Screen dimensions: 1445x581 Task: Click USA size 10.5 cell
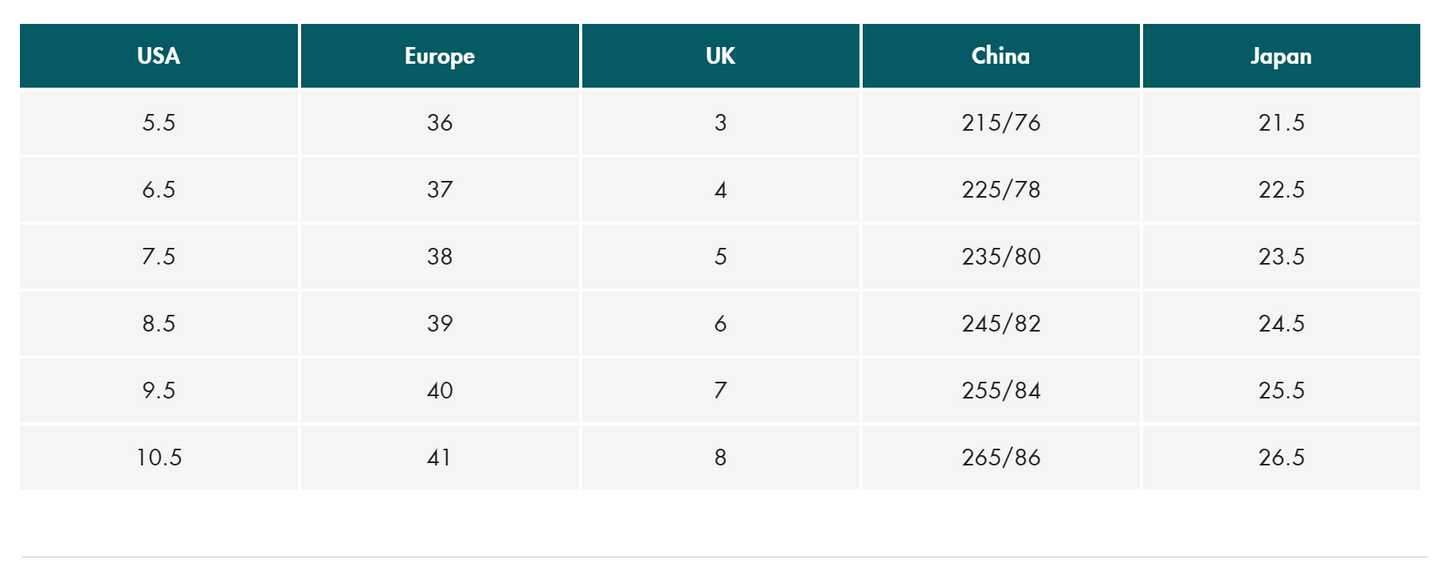[x=159, y=457]
